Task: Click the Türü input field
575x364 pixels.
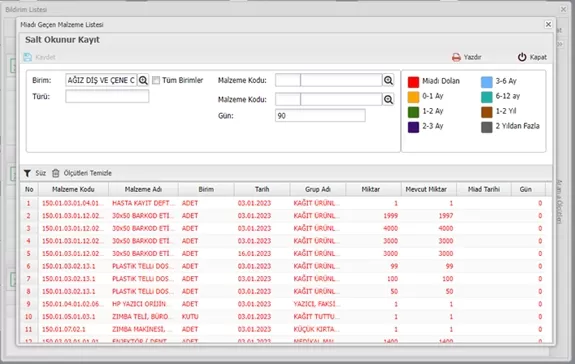Action: coord(107,96)
